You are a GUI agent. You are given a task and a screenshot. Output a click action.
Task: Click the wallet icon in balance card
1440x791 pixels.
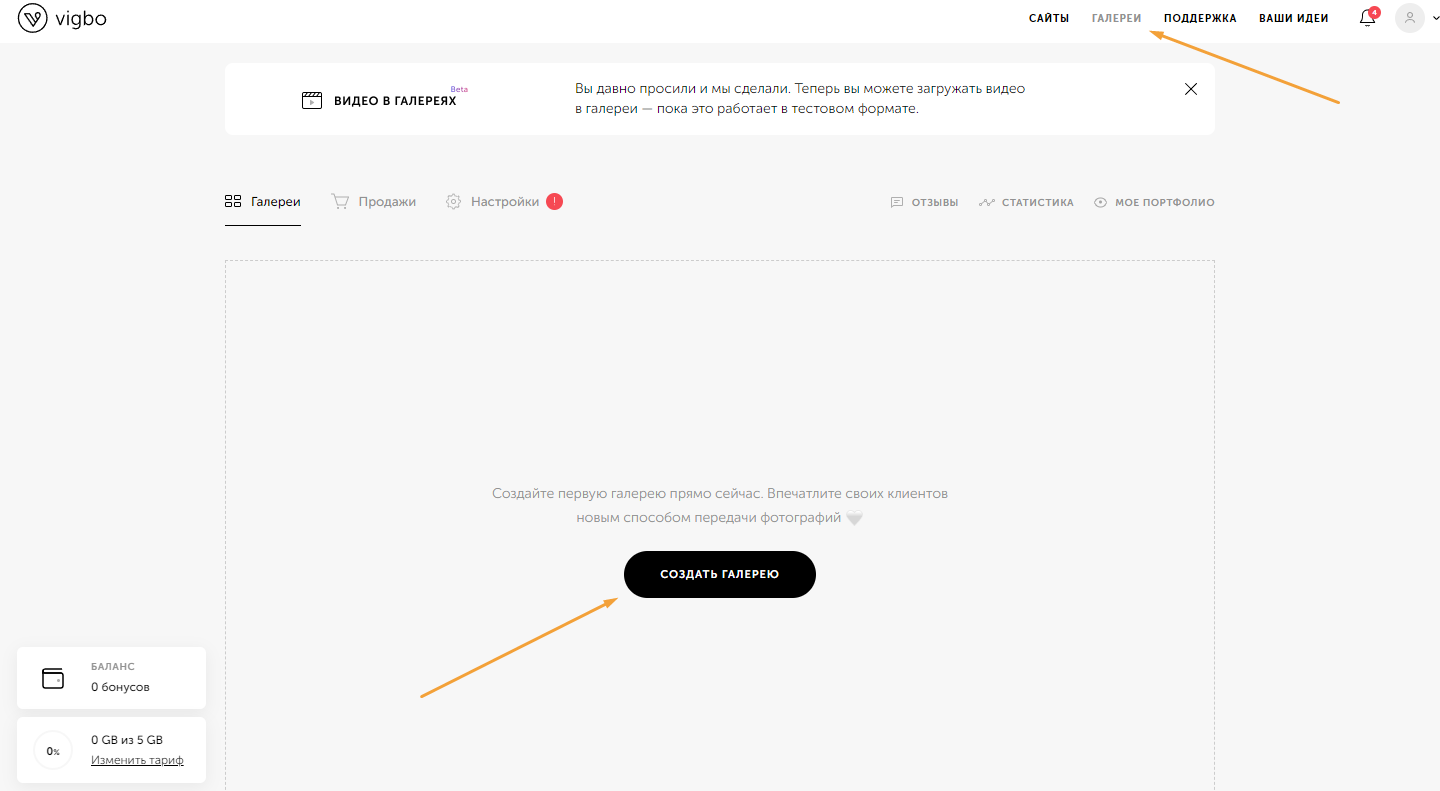[53, 678]
